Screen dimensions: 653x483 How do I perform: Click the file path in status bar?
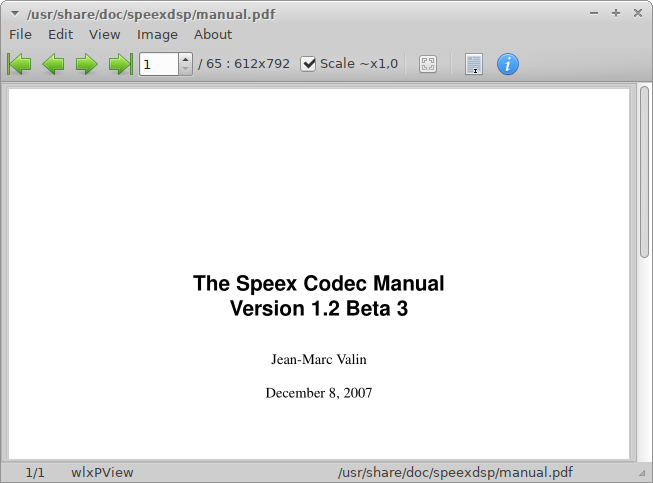pyautogui.click(x=455, y=473)
